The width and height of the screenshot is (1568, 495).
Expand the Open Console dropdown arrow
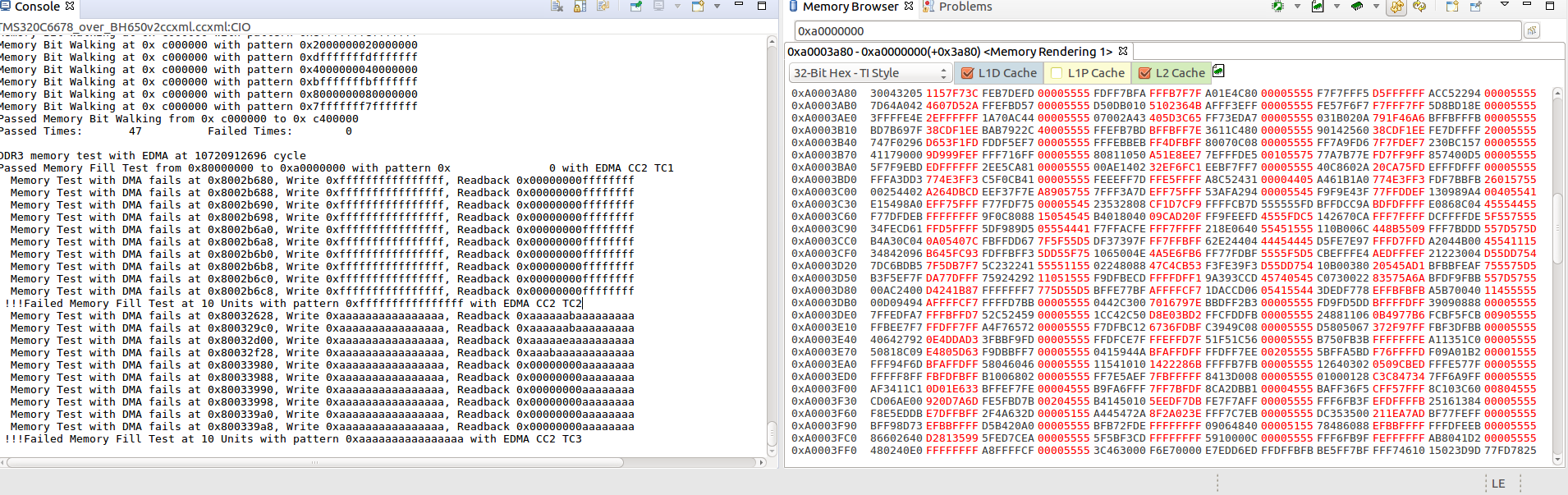click(x=717, y=6)
